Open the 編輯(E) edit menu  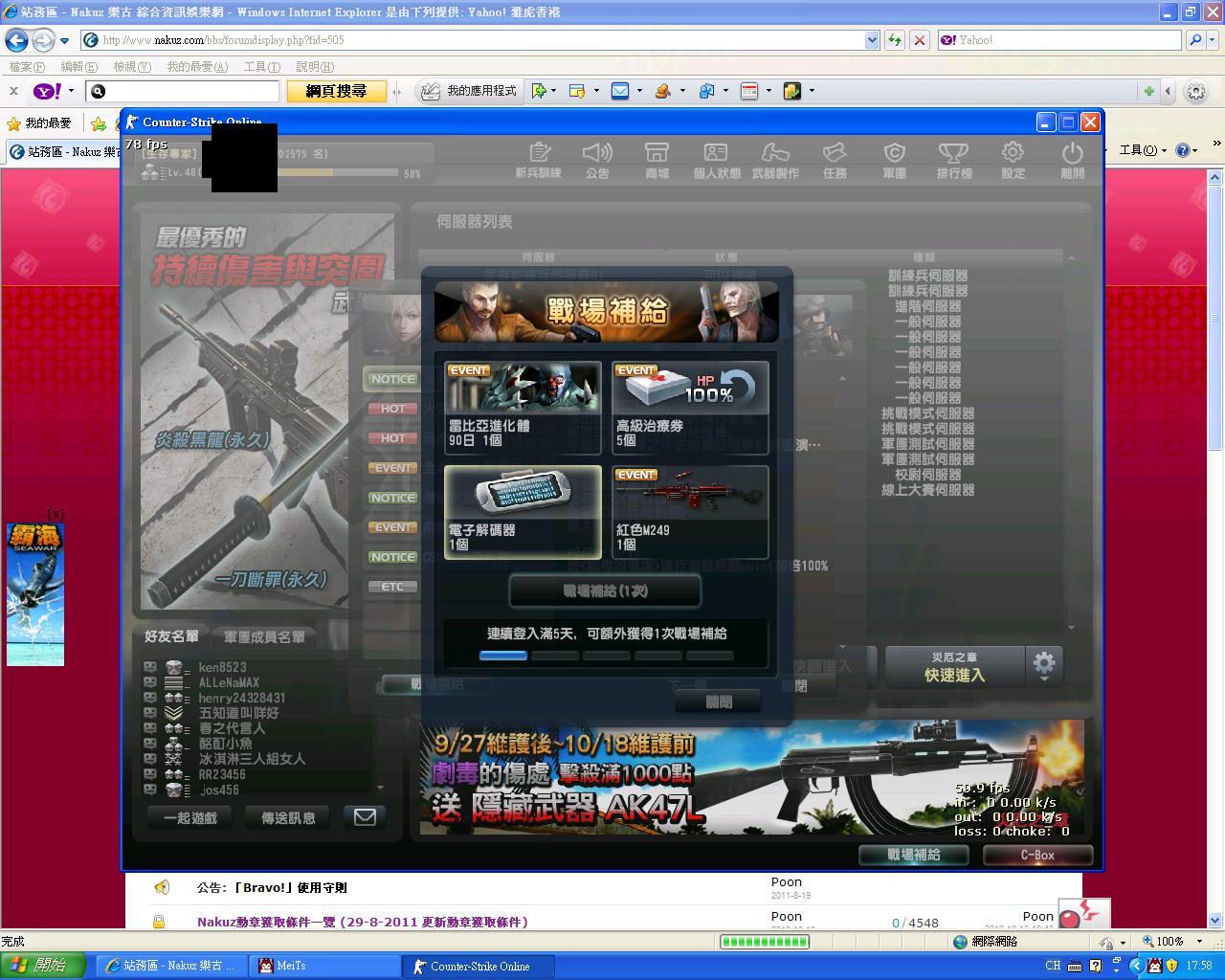[x=78, y=67]
